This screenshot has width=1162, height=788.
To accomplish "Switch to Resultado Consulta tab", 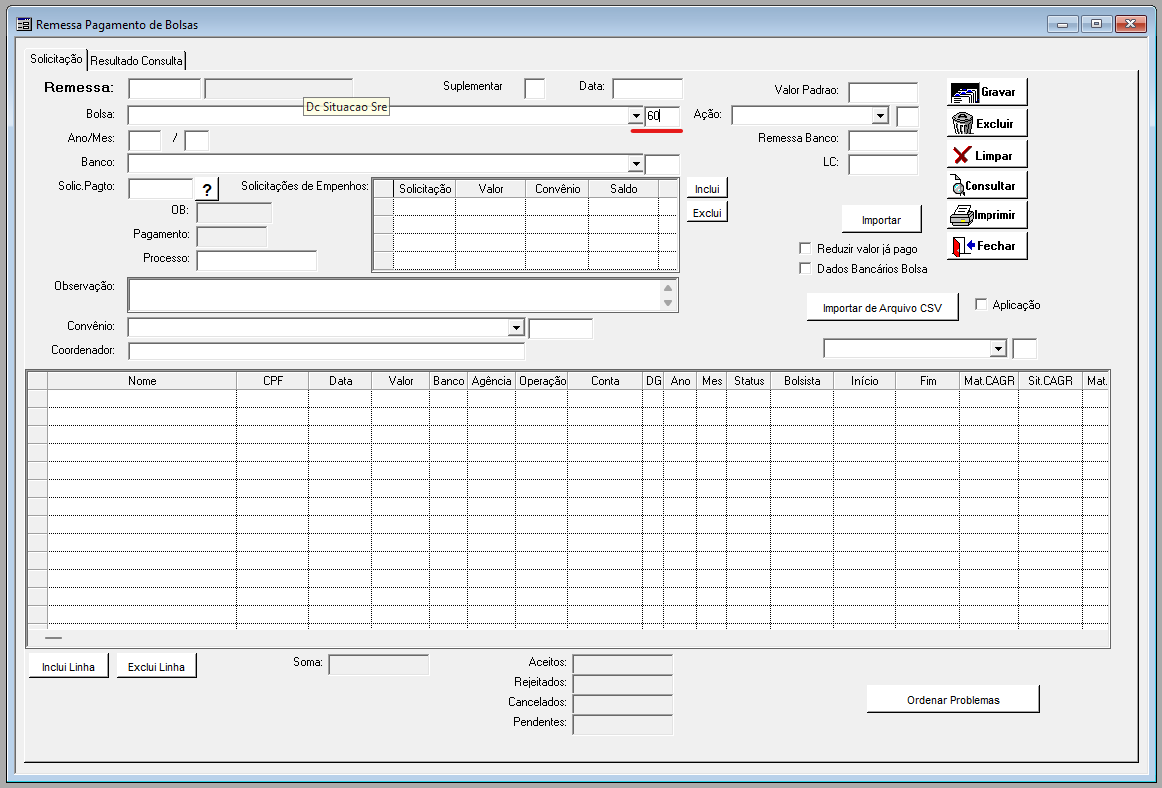I will (x=137, y=61).
